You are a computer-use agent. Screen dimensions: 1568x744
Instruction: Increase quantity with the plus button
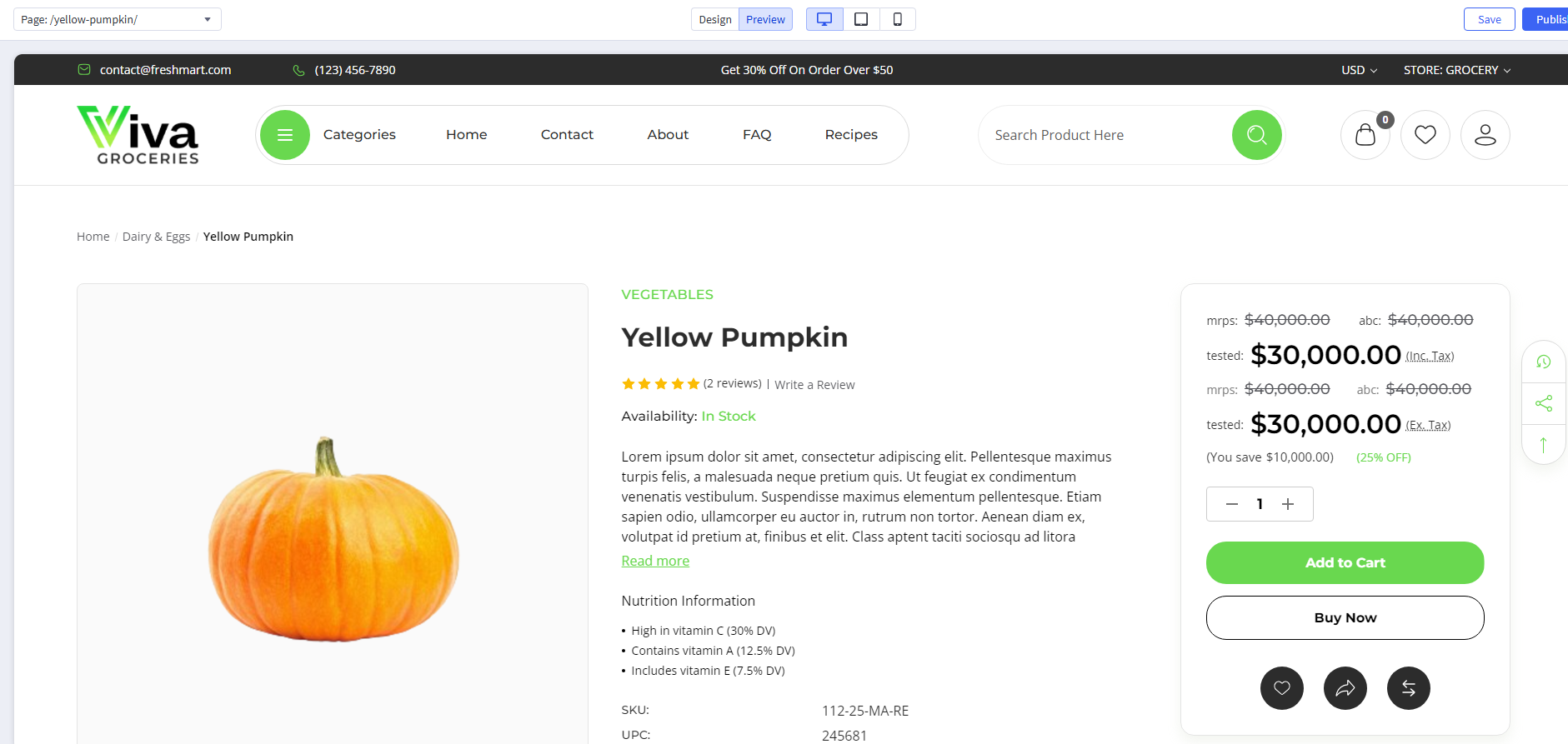point(1288,504)
